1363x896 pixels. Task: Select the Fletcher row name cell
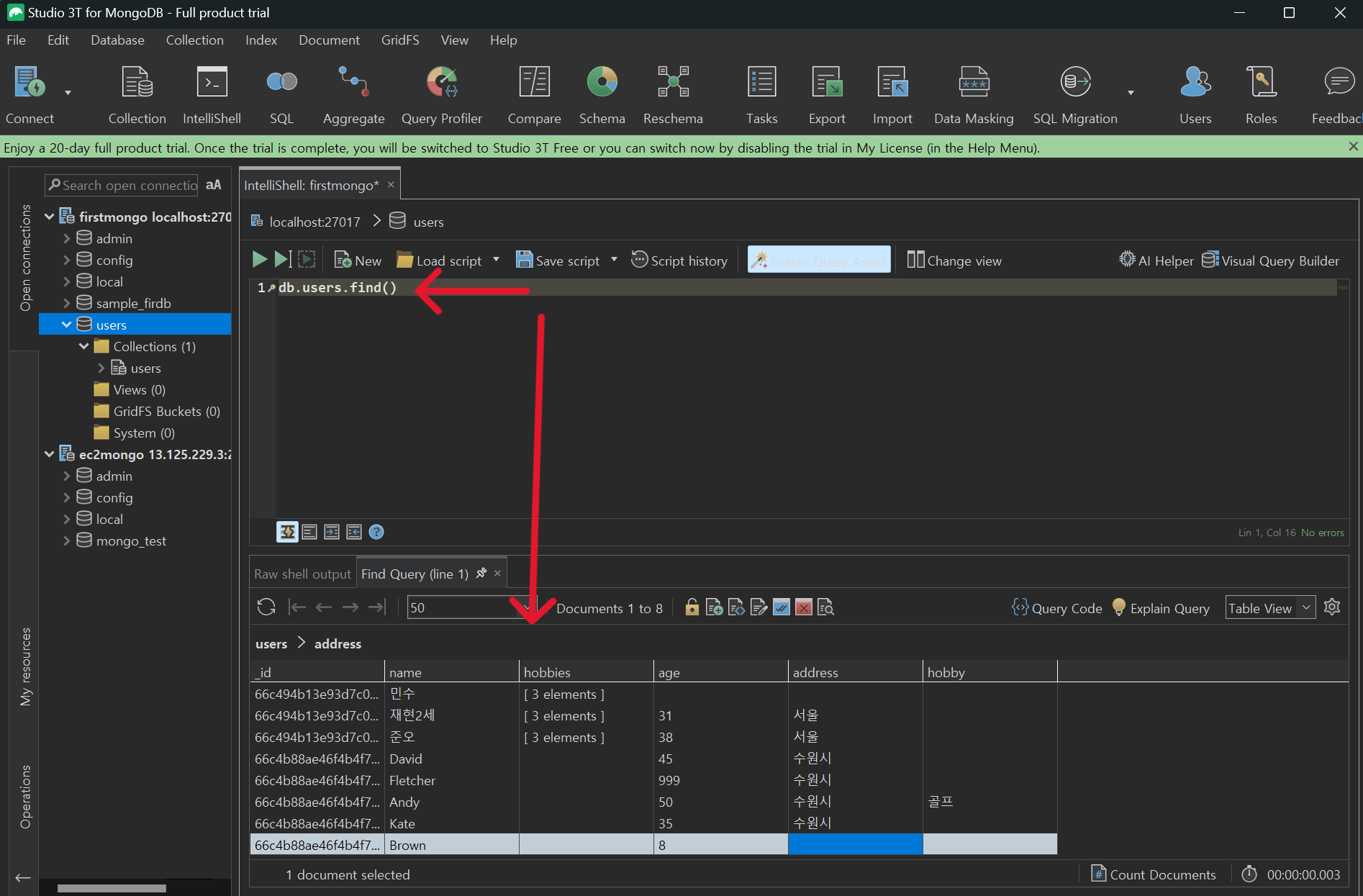(x=451, y=780)
